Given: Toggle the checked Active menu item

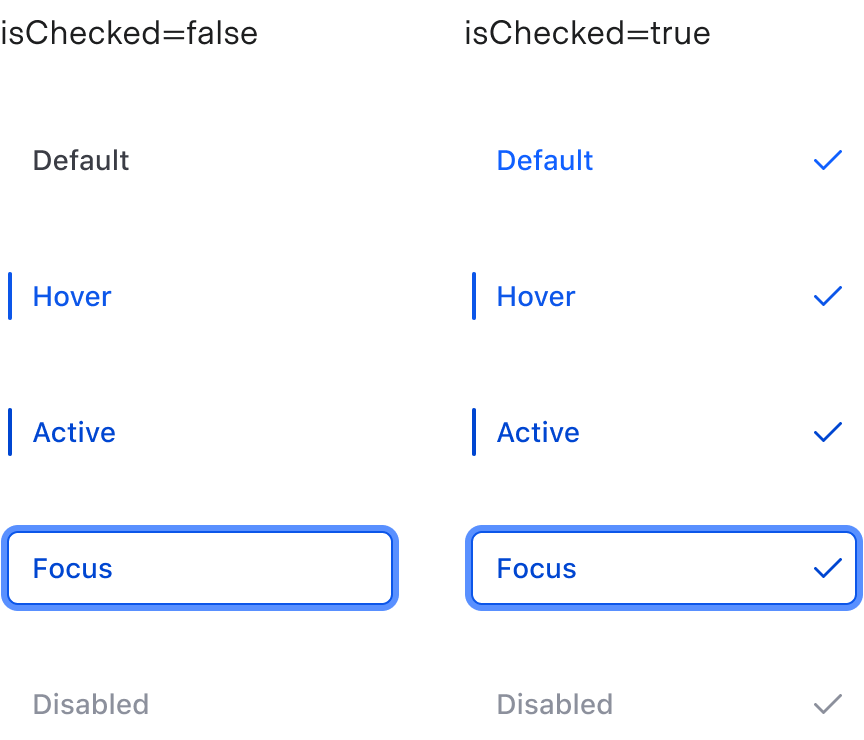Looking at the screenshot, I should coord(538,432).
